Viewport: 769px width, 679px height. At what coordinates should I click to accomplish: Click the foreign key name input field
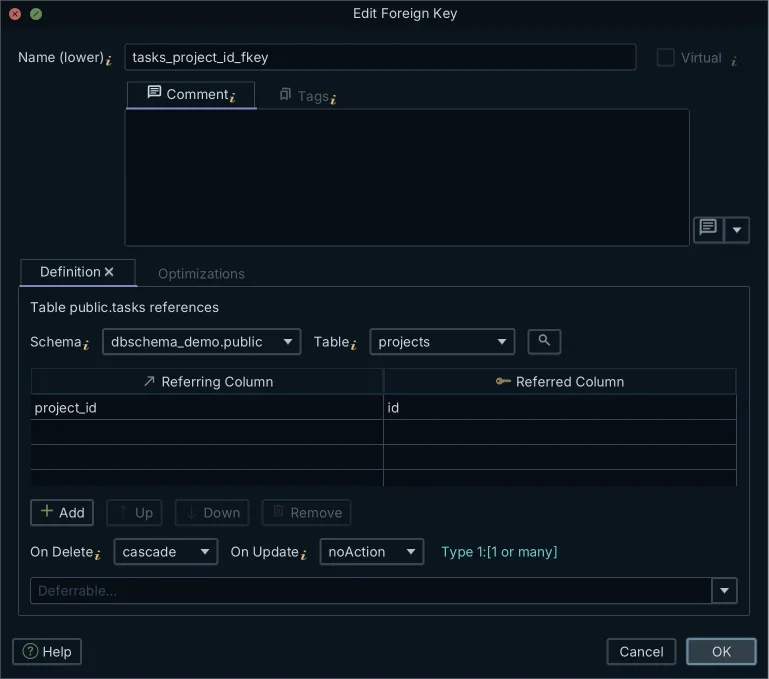tap(380, 57)
